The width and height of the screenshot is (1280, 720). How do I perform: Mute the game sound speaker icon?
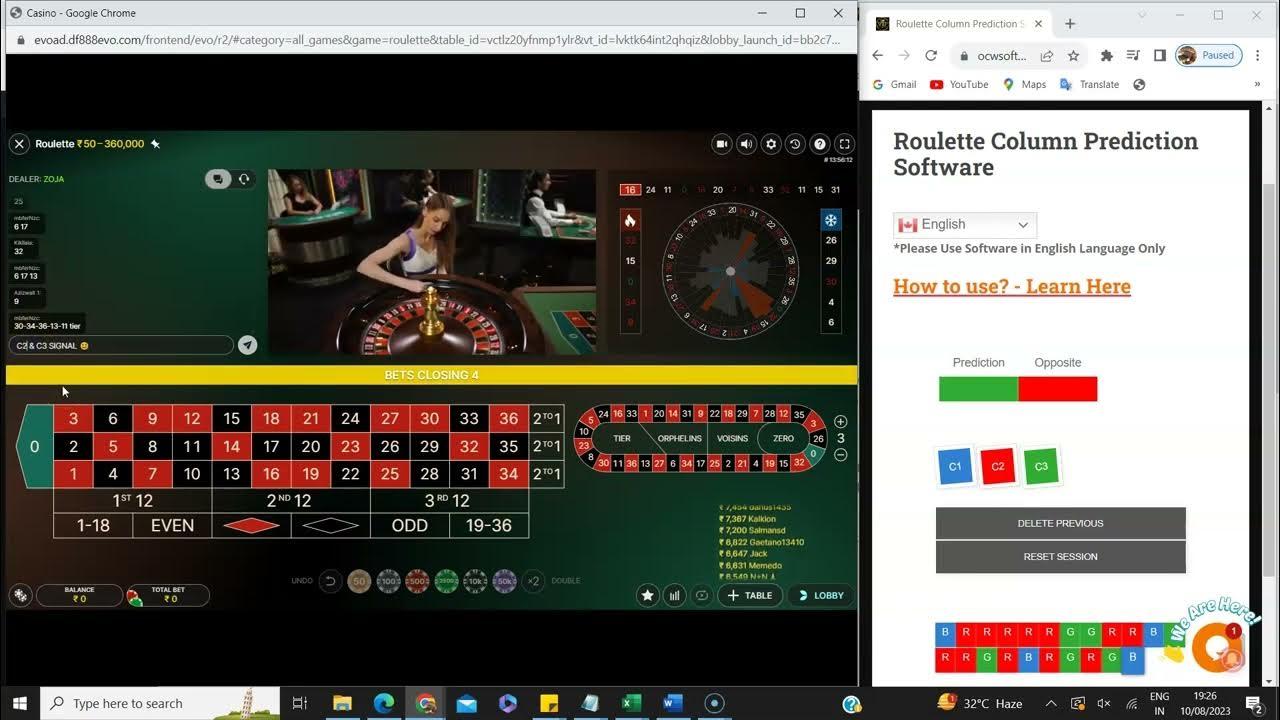(x=746, y=144)
